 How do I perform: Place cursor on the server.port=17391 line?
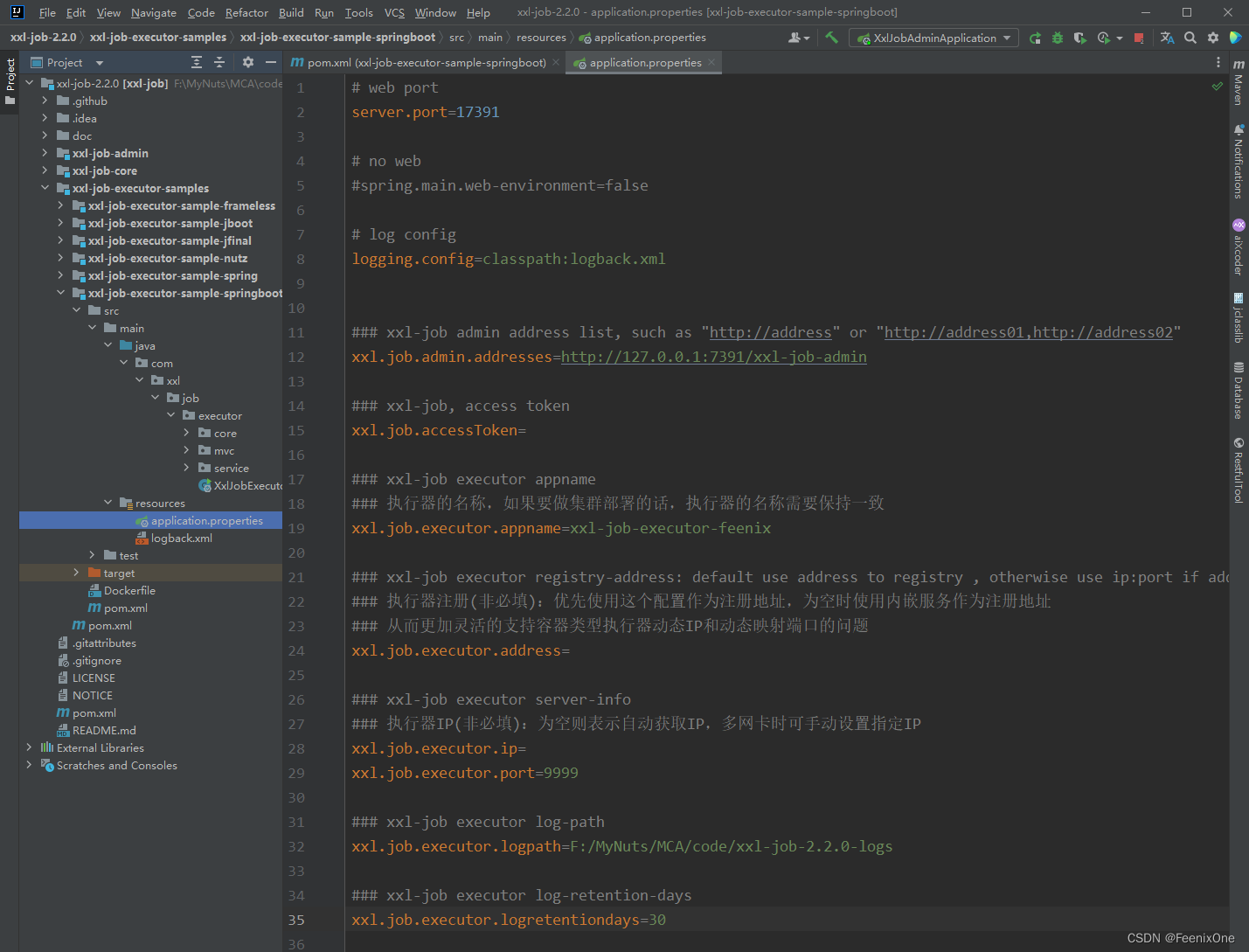[426, 112]
